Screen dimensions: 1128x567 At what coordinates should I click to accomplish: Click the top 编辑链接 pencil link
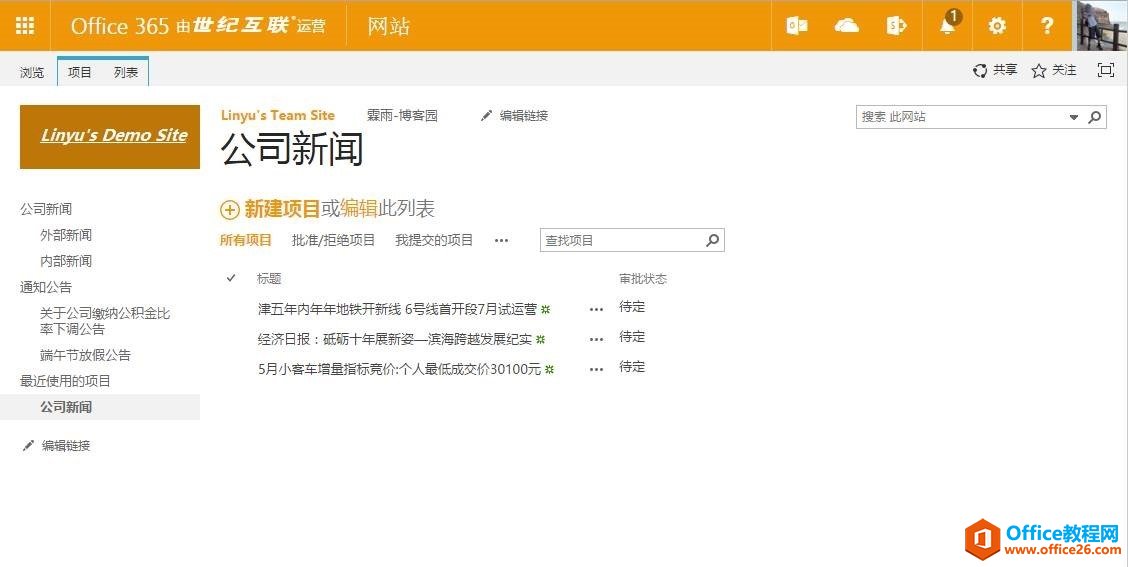coord(514,115)
